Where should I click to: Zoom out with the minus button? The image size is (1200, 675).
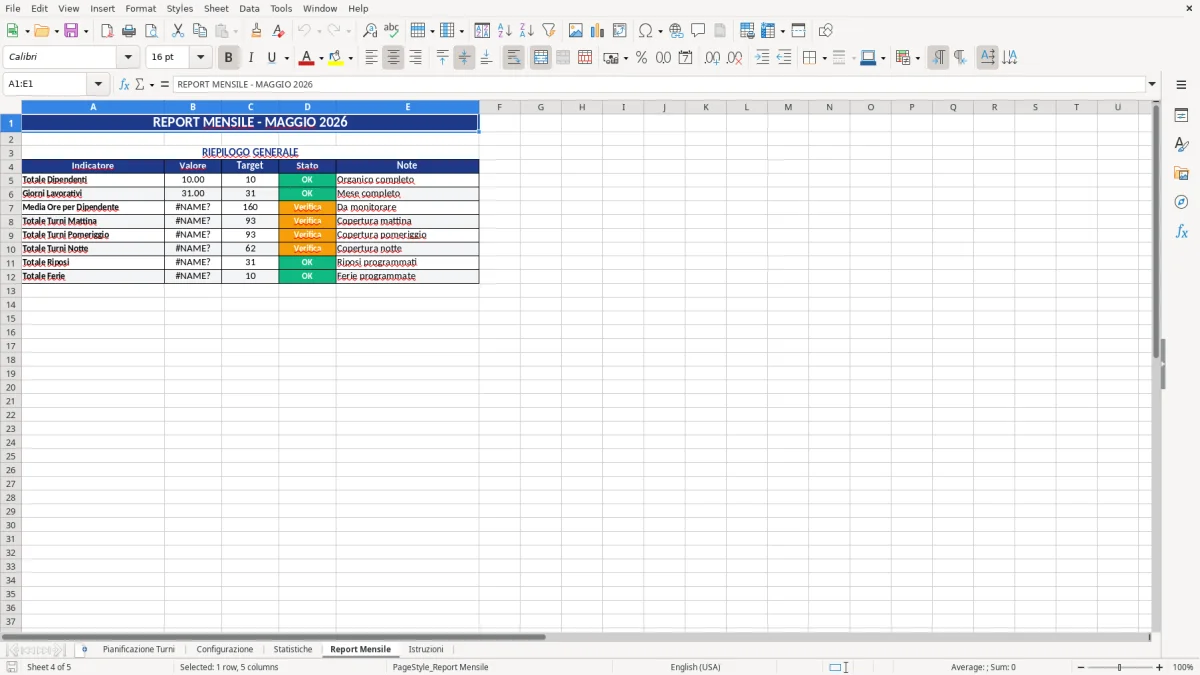pos(1081,667)
